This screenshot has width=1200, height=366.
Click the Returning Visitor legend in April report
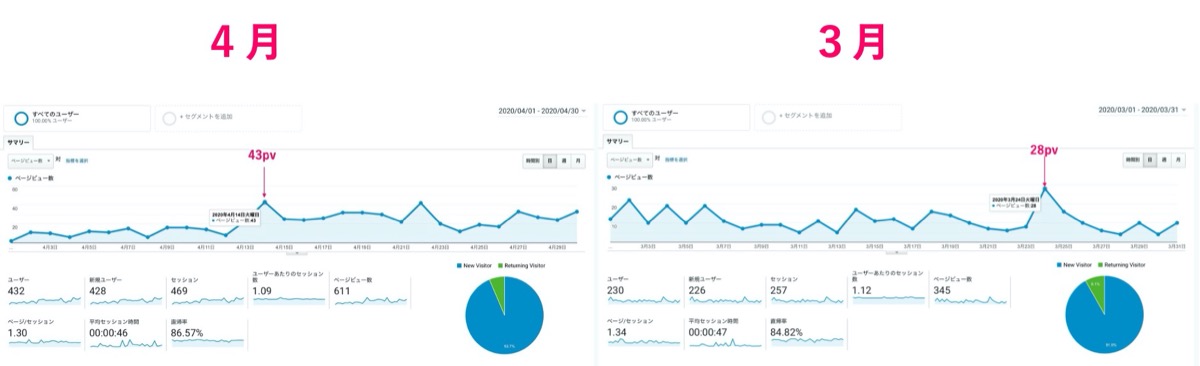point(520,266)
